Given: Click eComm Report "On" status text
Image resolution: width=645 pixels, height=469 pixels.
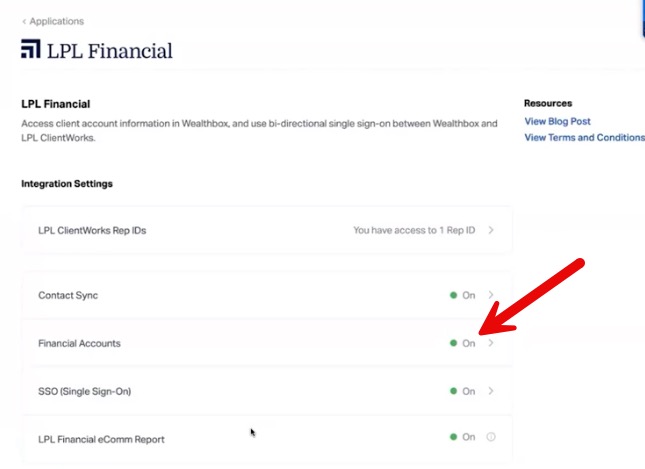Looking at the screenshot, I should (x=468, y=438).
